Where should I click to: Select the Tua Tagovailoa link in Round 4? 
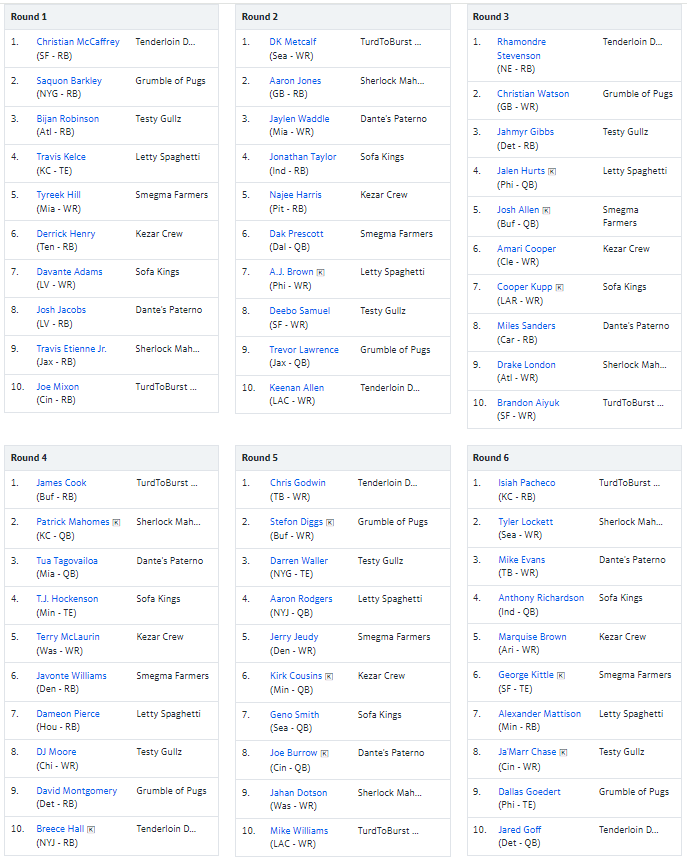coord(67,560)
